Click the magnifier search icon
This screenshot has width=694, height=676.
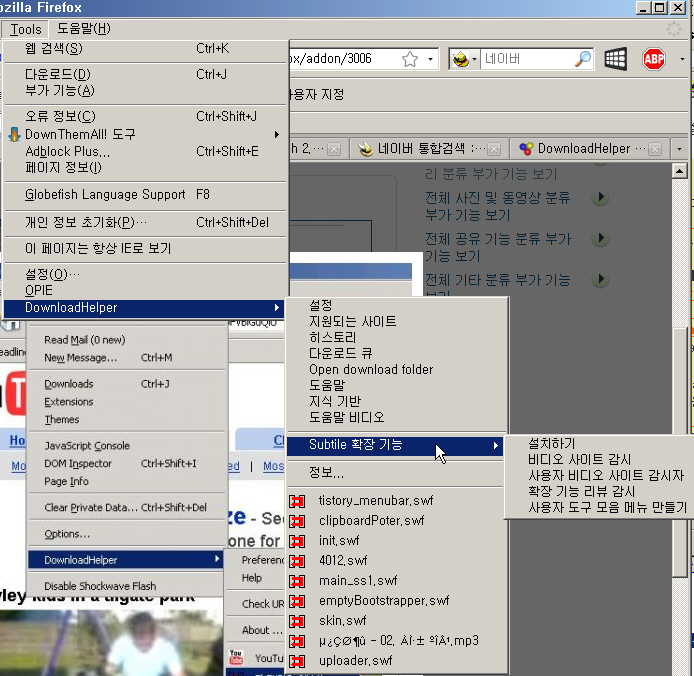(x=582, y=59)
